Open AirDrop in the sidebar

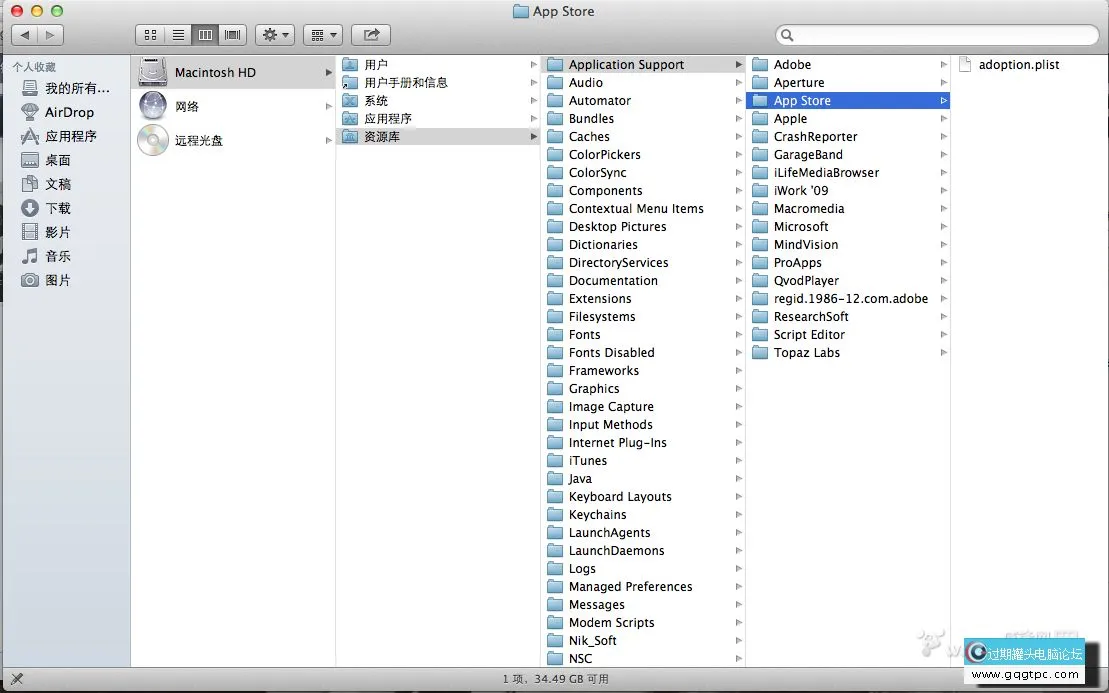(68, 112)
